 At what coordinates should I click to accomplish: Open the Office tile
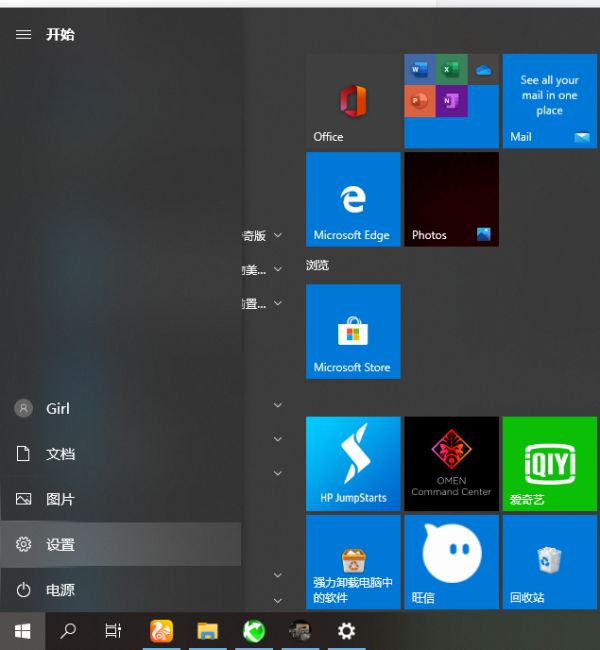click(x=352, y=101)
